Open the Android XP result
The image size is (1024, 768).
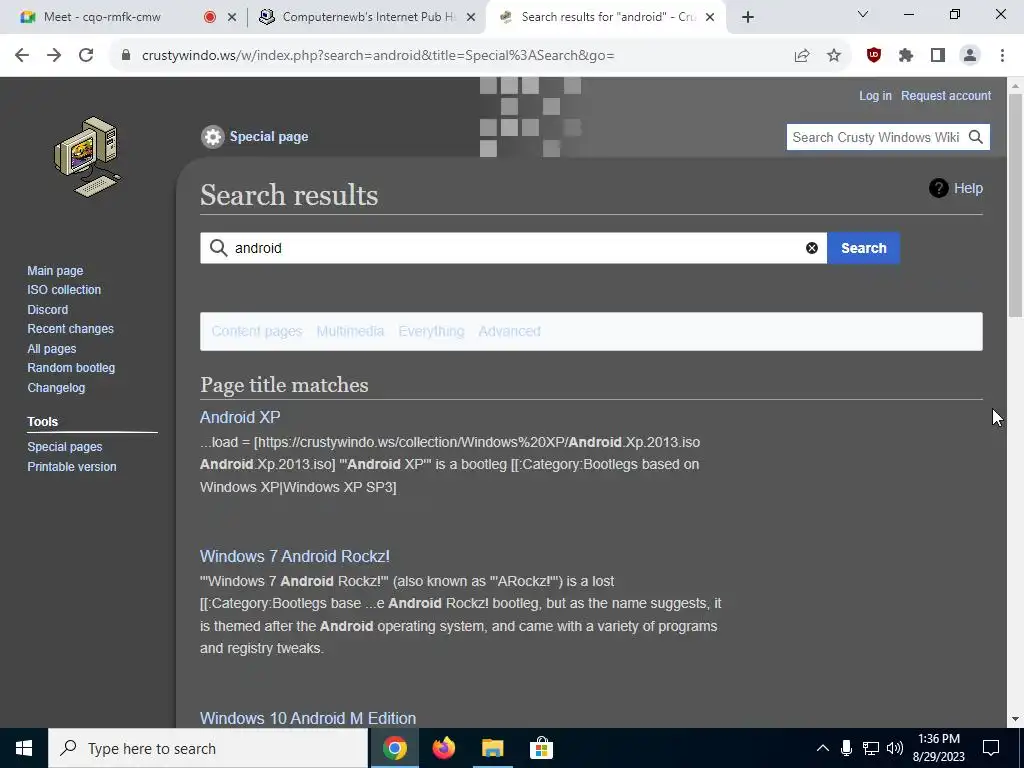click(240, 417)
